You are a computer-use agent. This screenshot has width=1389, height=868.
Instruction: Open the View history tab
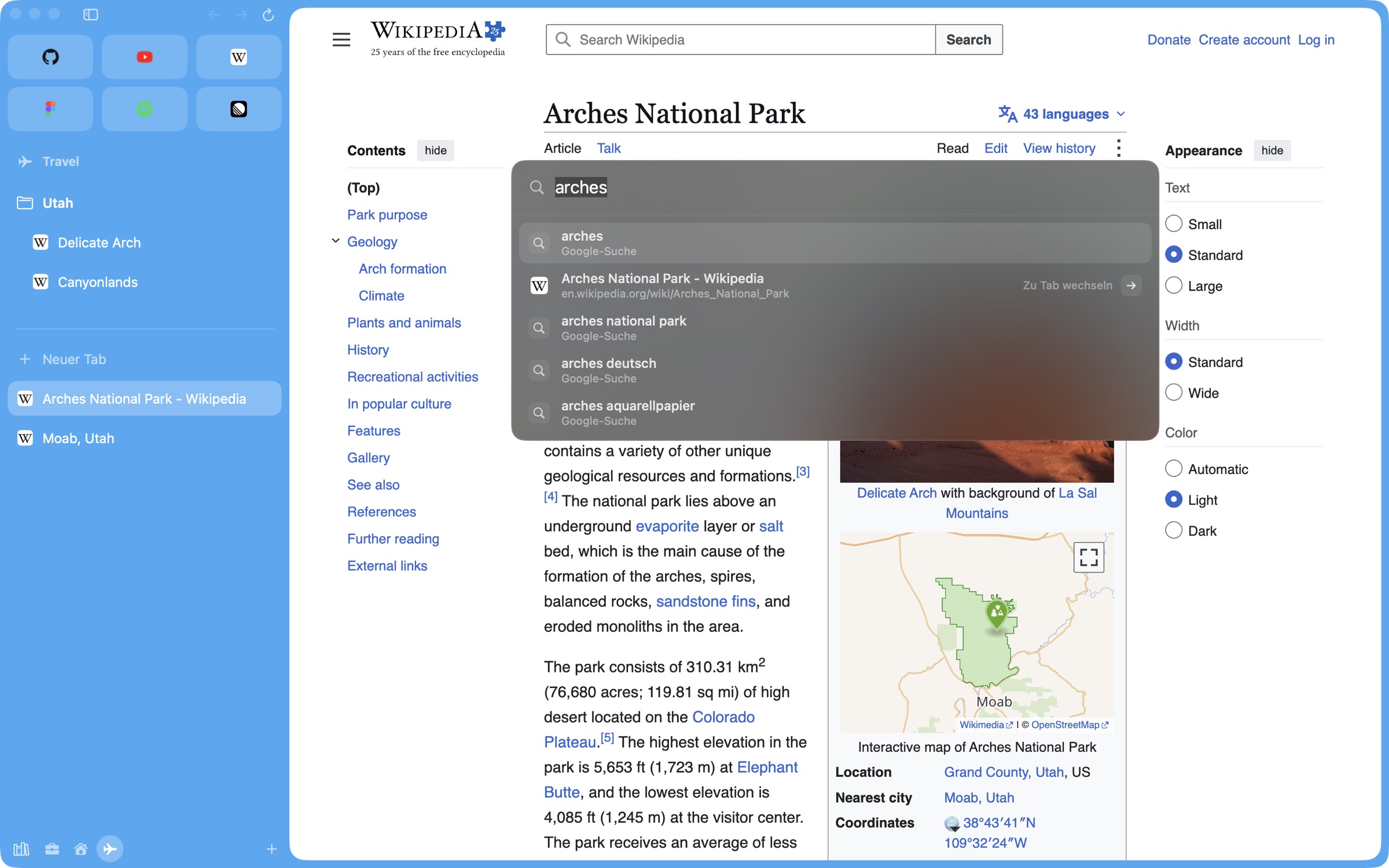(1059, 148)
